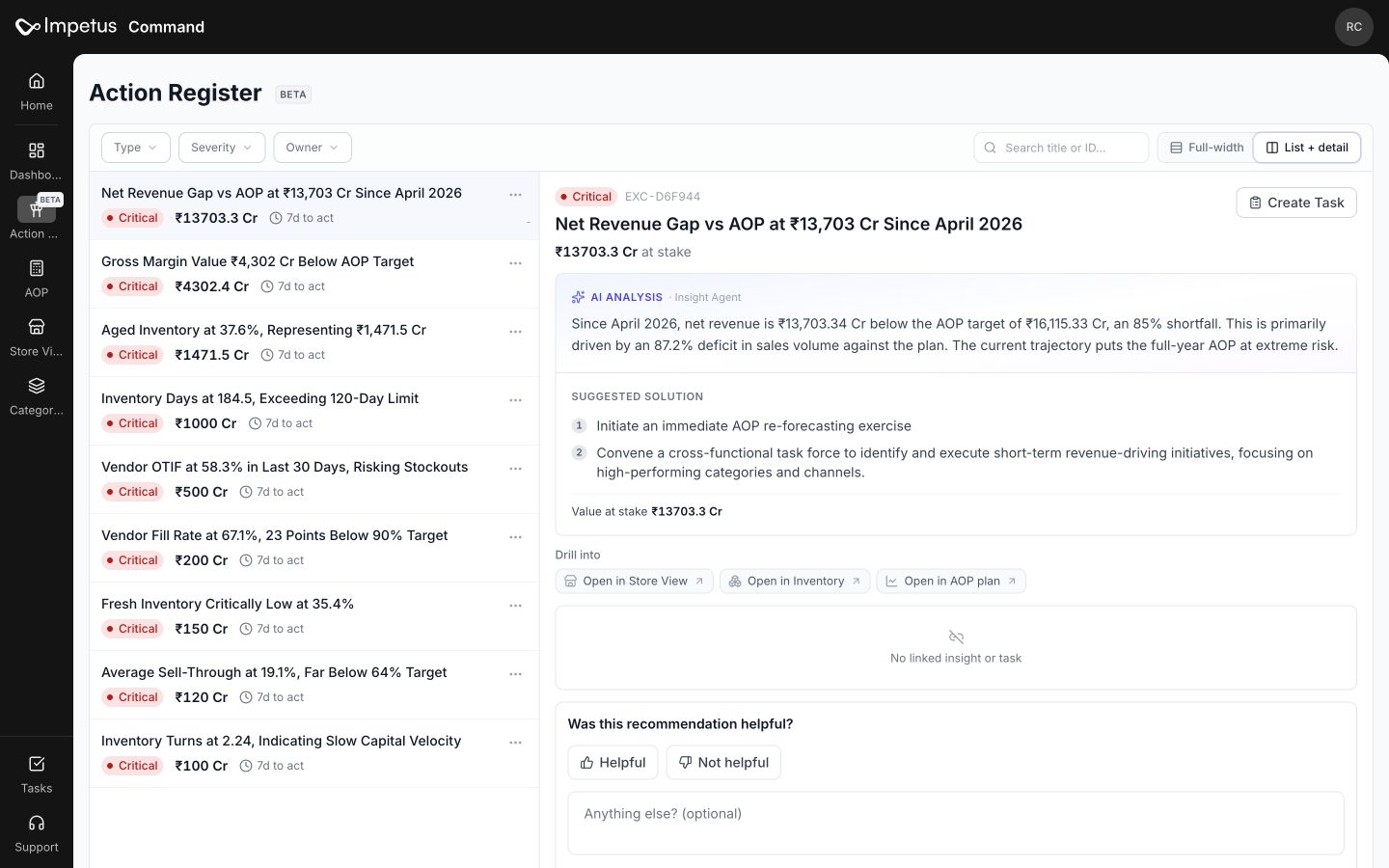
Task: Select Inventory Days at 184.5 list item
Action: coord(313,411)
